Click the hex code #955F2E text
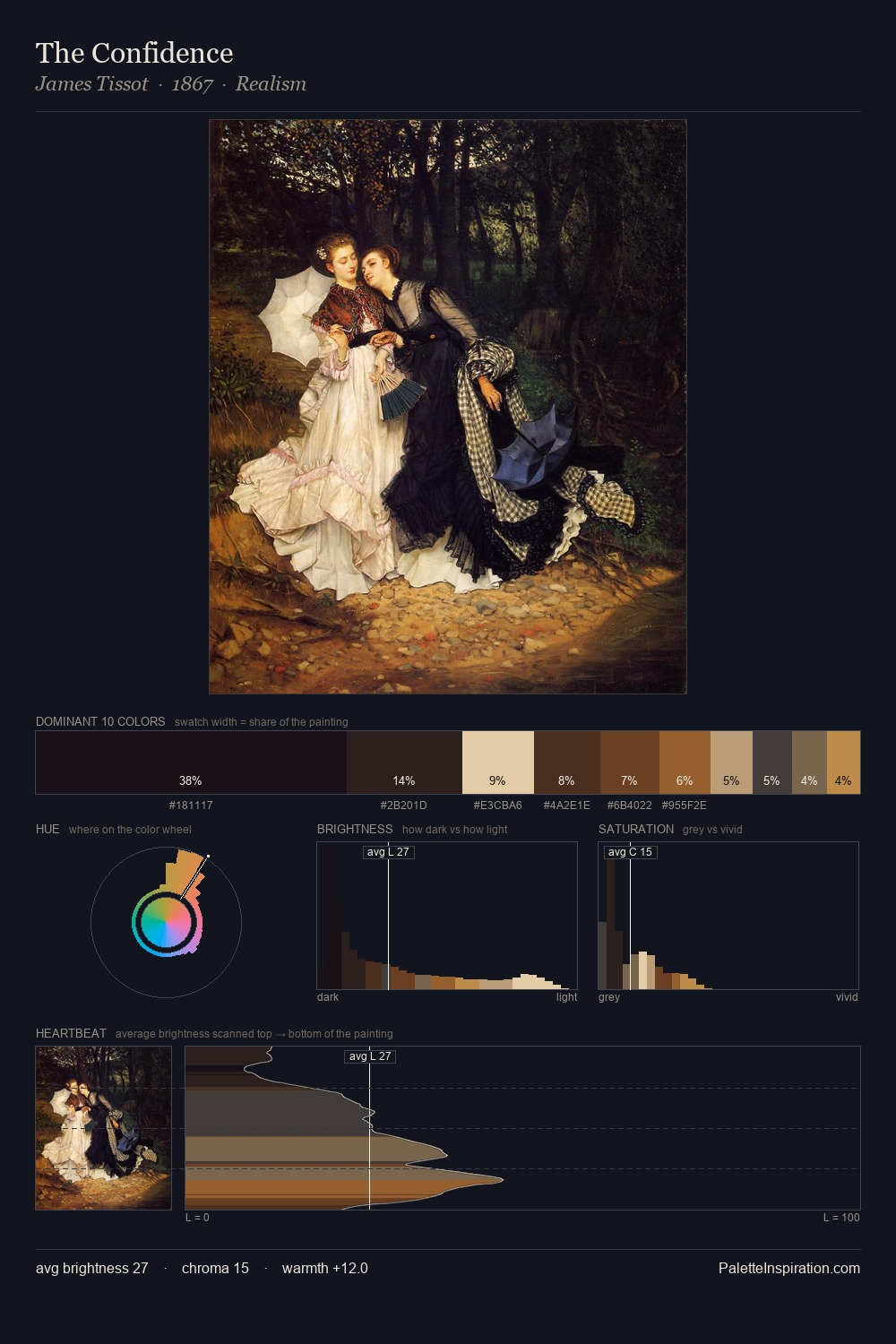This screenshot has width=896, height=1344. click(685, 805)
